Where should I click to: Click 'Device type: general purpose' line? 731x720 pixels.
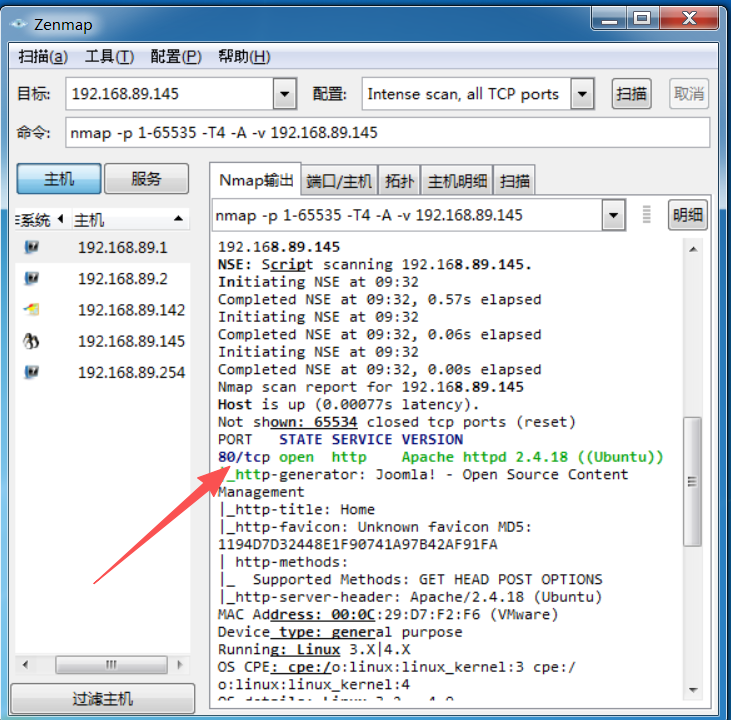pos(339,632)
